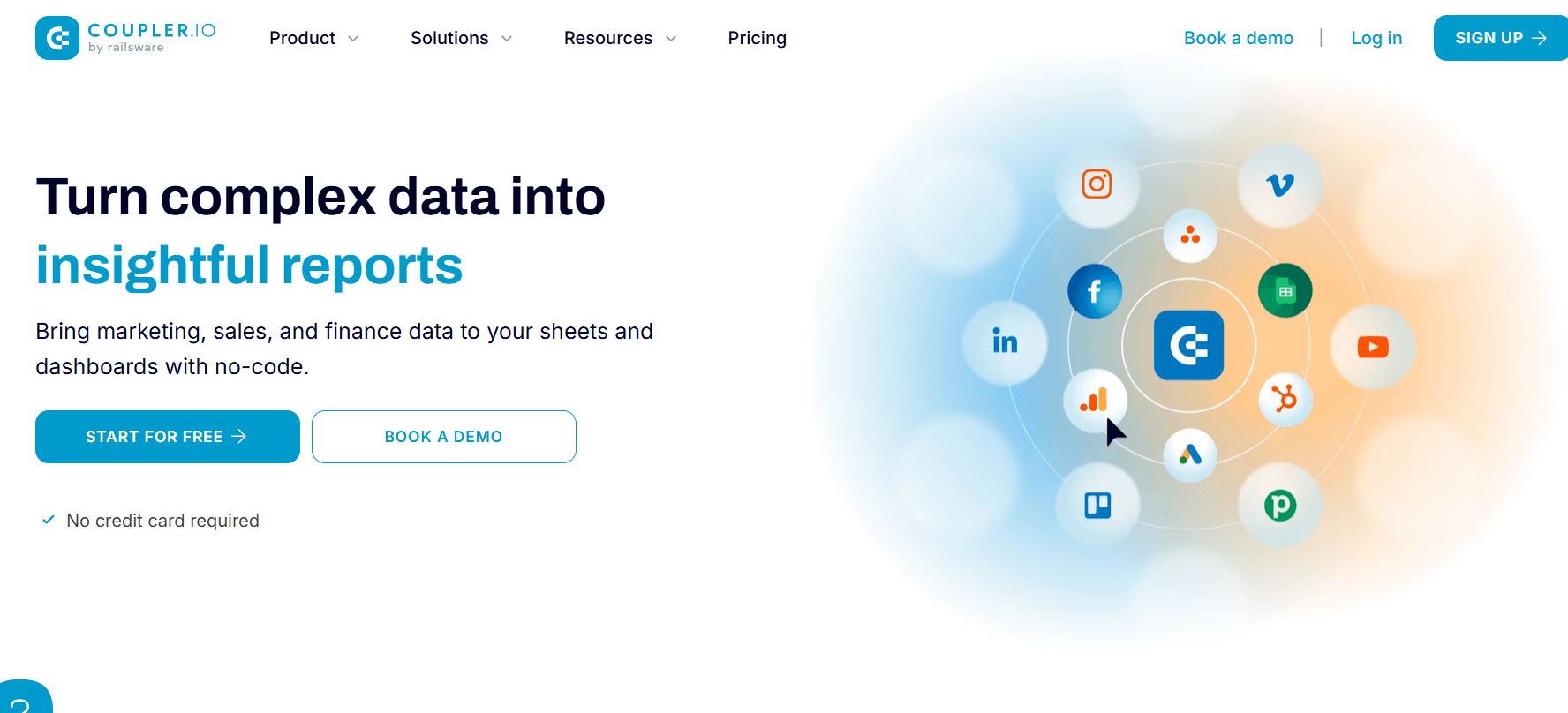Expand the Solutions dropdown menu
The image size is (1568, 713).
[x=461, y=38]
